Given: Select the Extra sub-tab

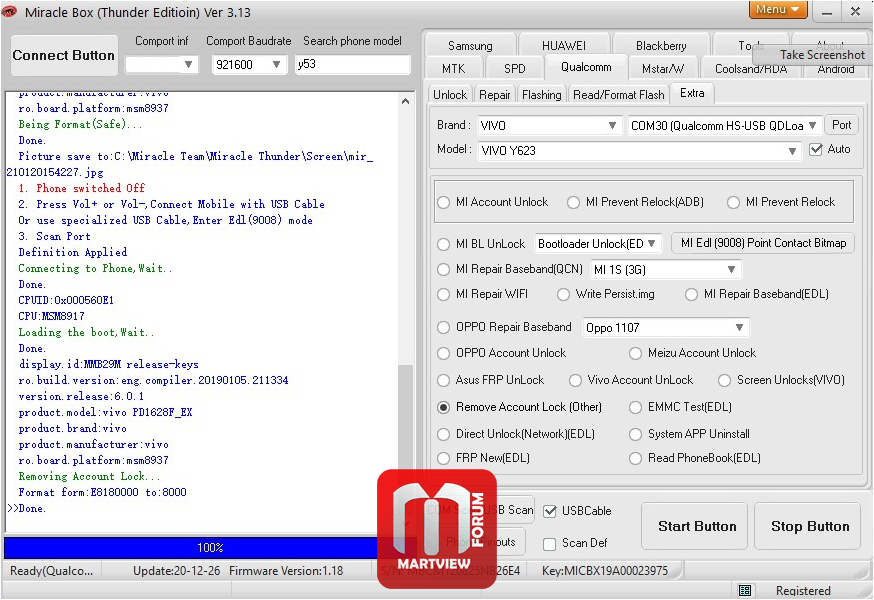Looking at the screenshot, I should [692, 93].
